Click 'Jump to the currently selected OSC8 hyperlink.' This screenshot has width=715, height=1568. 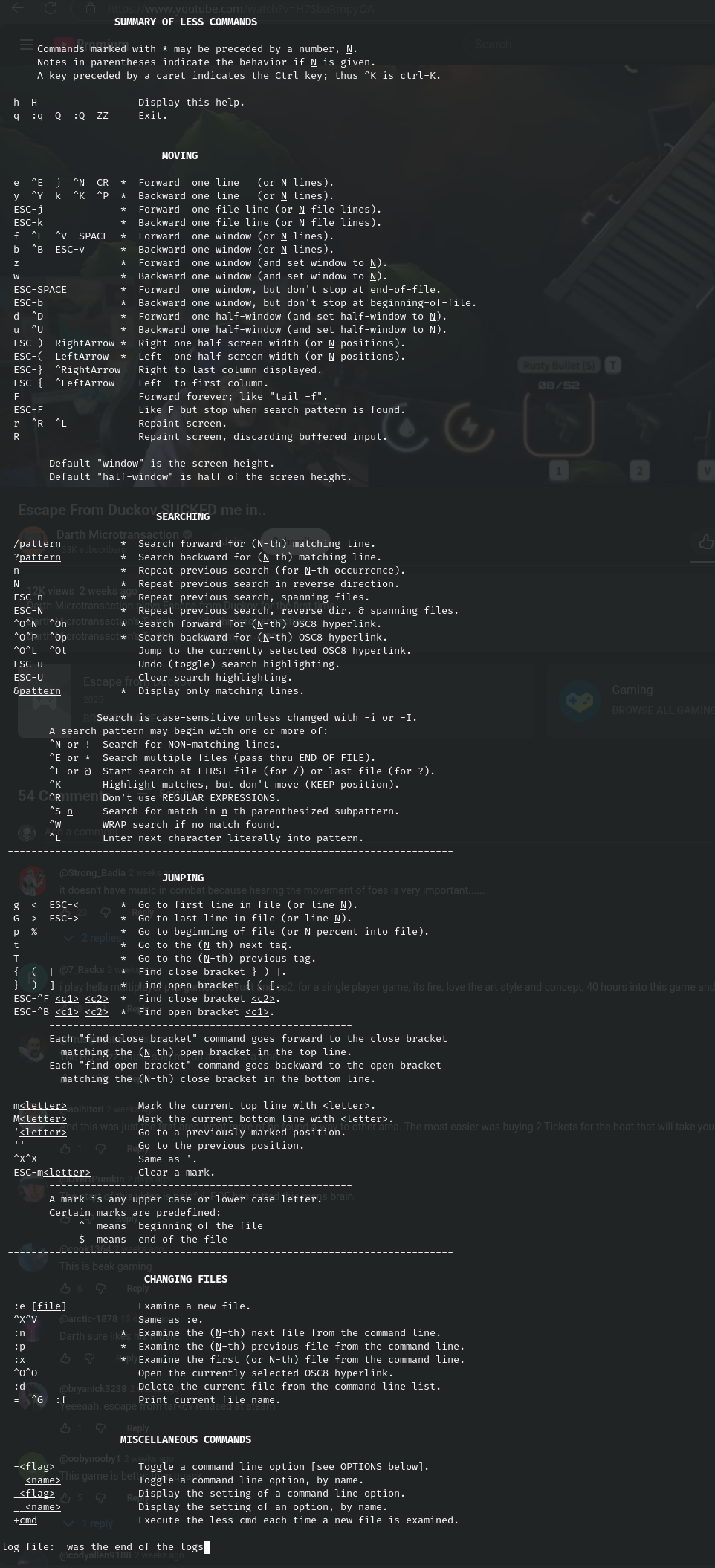(x=274, y=650)
